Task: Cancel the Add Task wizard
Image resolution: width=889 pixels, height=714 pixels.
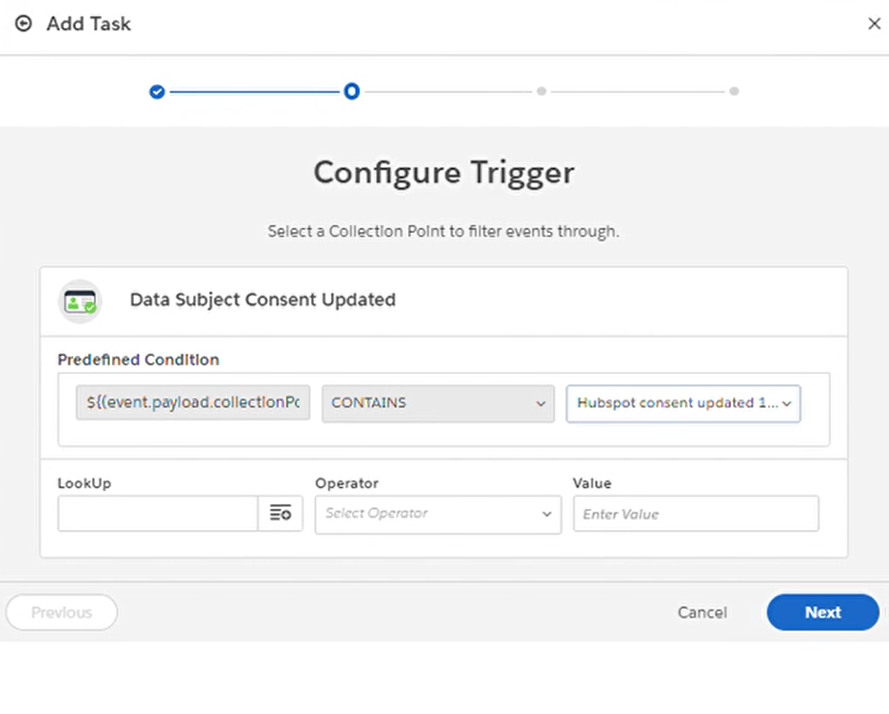Action: [702, 612]
